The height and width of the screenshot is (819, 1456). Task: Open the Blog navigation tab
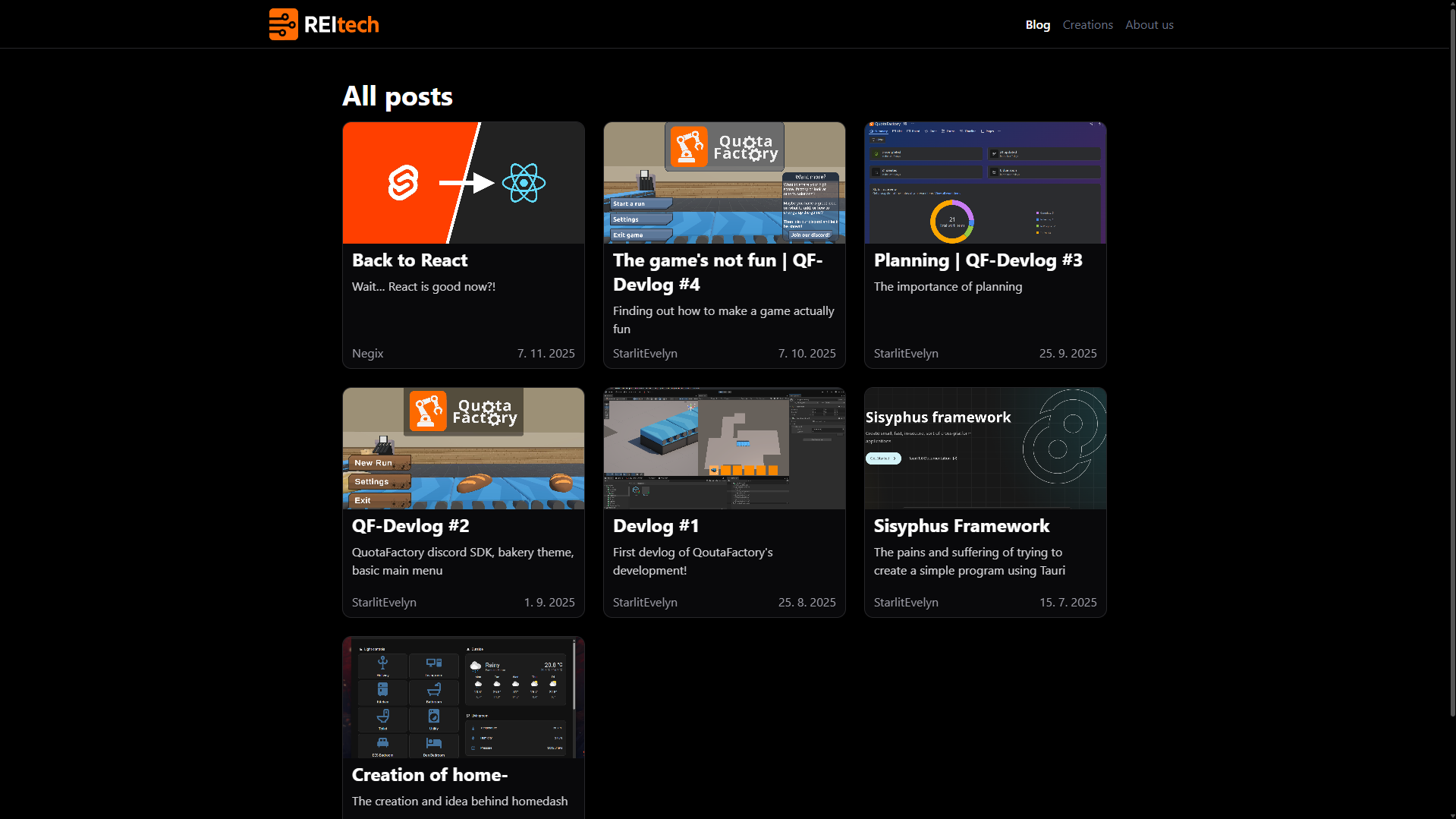tap(1037, 24)
